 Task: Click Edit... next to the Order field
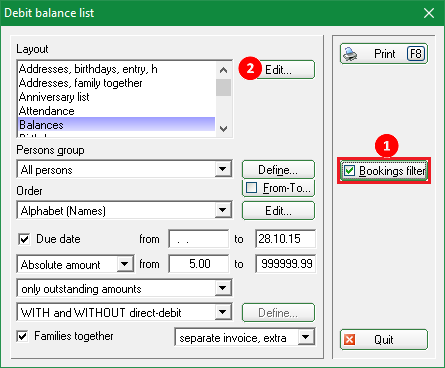pos(278,211)
